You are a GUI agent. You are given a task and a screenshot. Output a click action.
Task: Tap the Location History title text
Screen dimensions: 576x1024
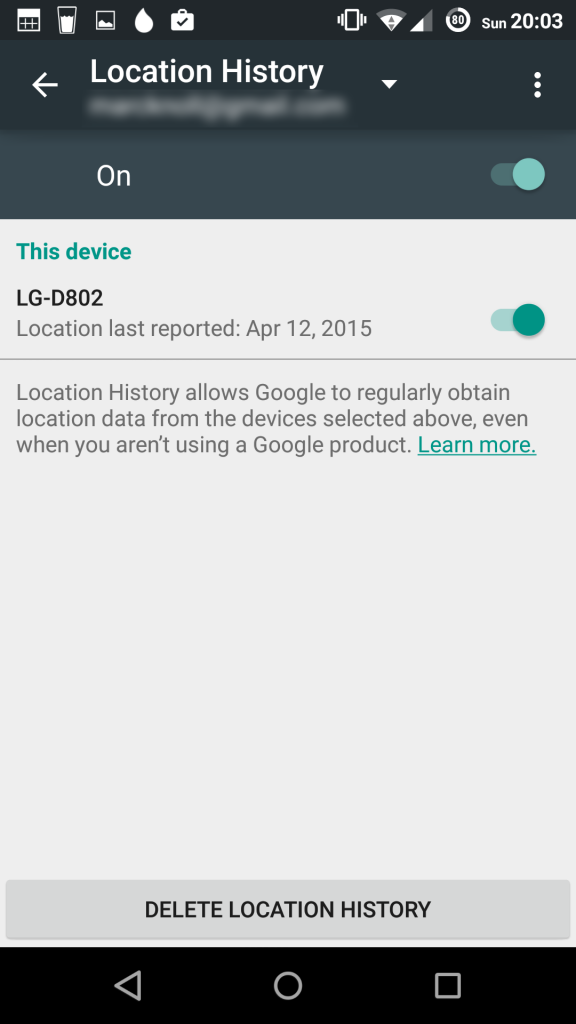coord(206,71)
